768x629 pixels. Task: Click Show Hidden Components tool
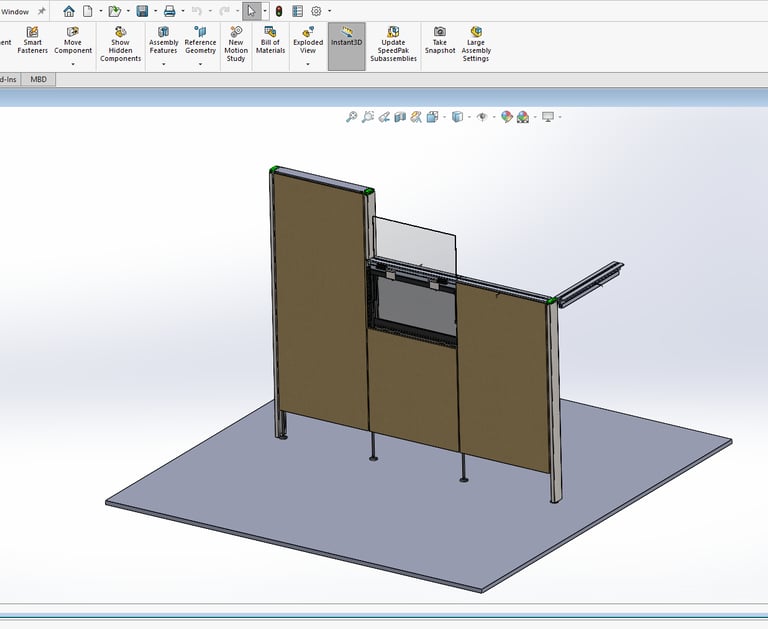120,45
